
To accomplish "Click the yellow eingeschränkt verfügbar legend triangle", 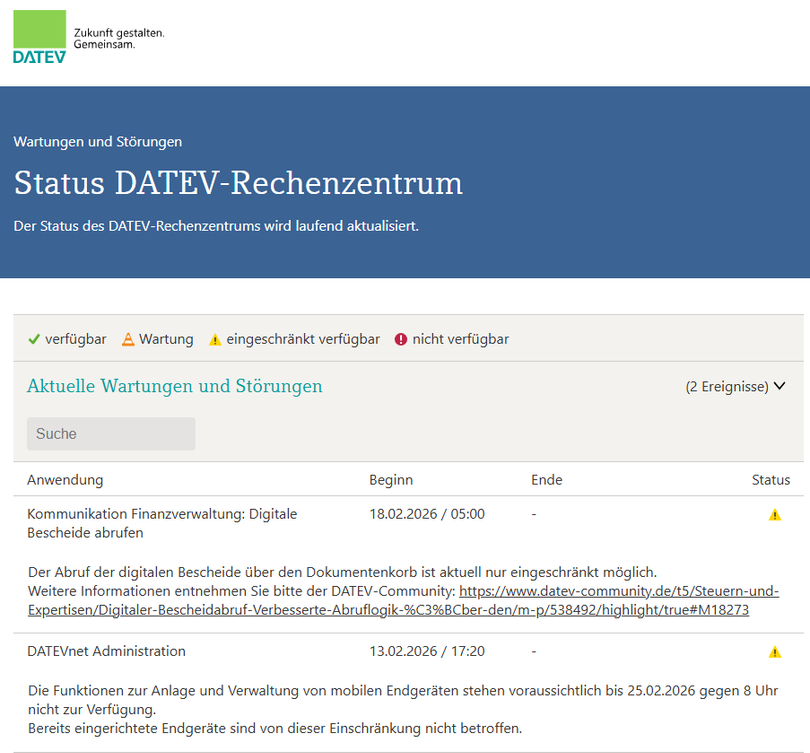I will (215, 340).
